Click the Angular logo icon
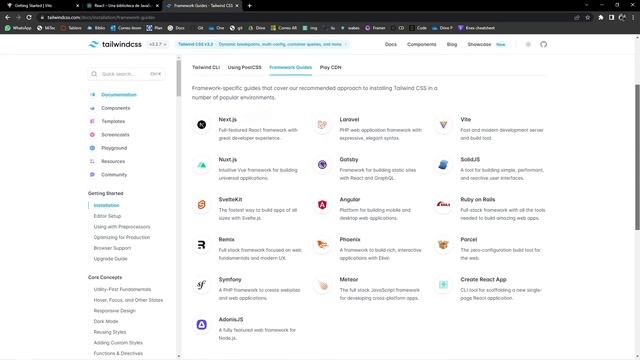 tap(322, 205)
